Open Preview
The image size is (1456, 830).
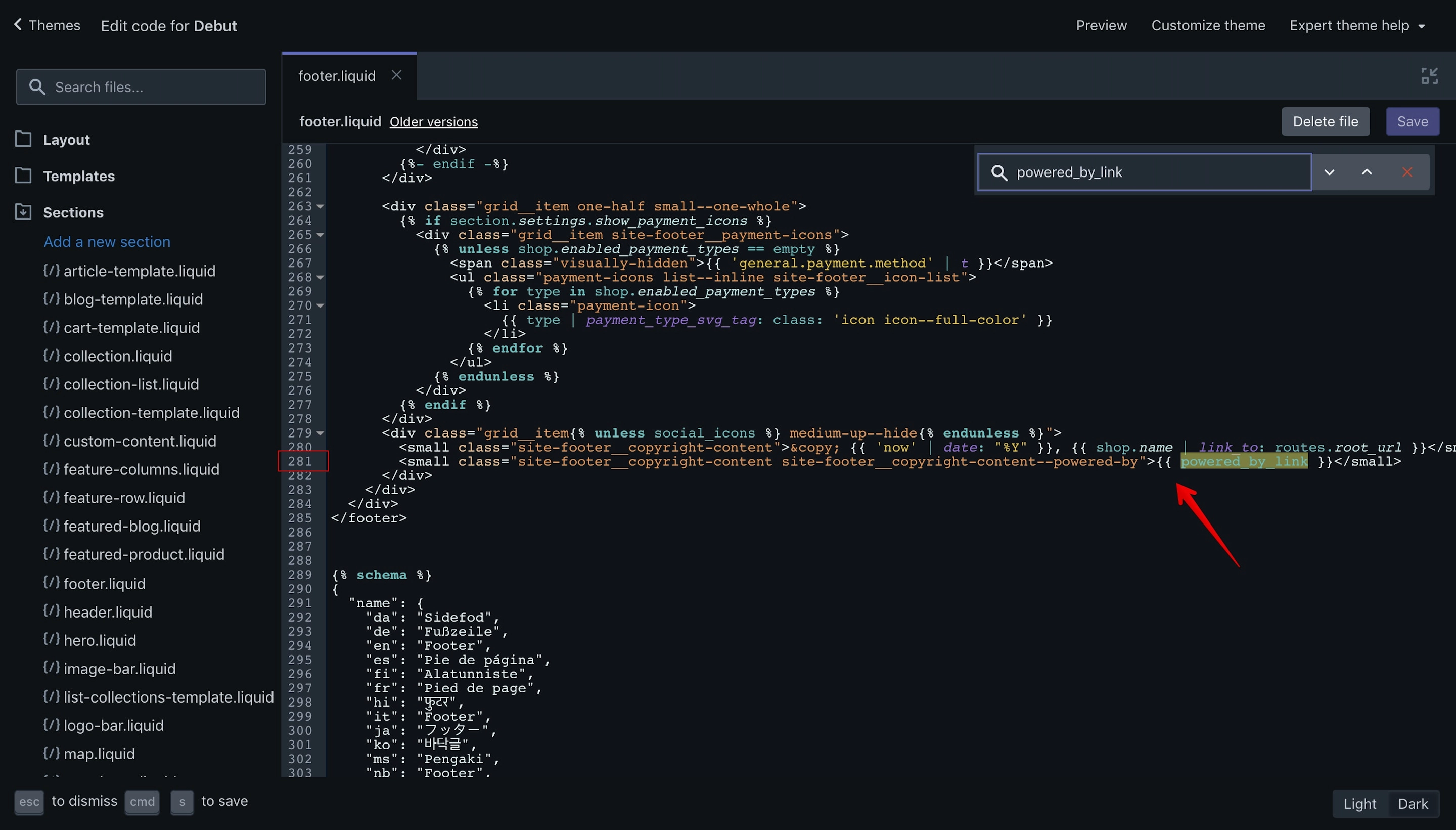click(x=1101, y=25)
